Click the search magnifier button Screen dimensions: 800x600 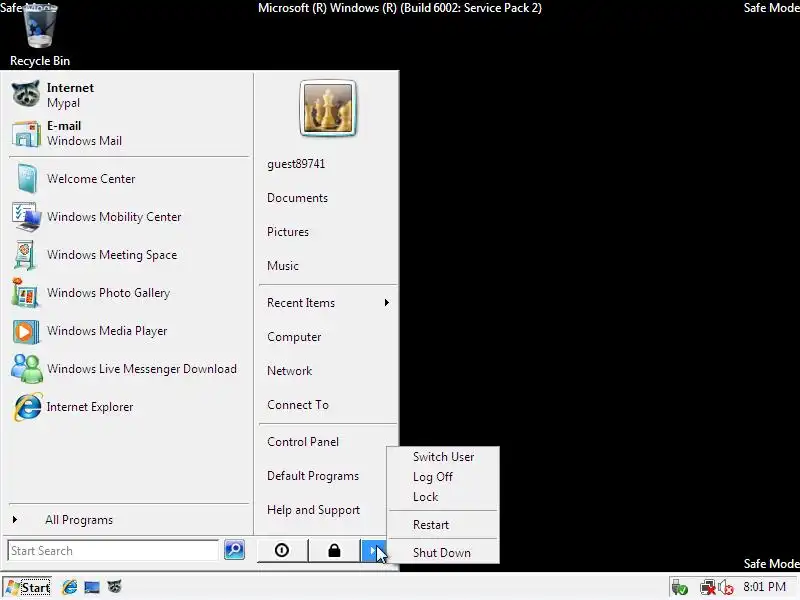coord(234,549)
